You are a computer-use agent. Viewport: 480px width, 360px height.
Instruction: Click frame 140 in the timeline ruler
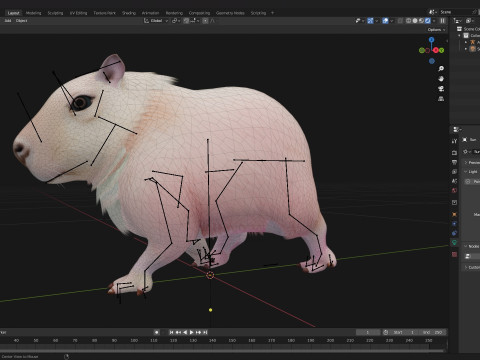point(212,340)
